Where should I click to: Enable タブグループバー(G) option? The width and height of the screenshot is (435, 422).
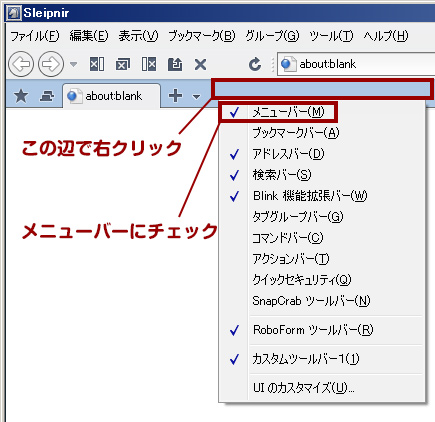pyautogui.click(x=322, y=217)
